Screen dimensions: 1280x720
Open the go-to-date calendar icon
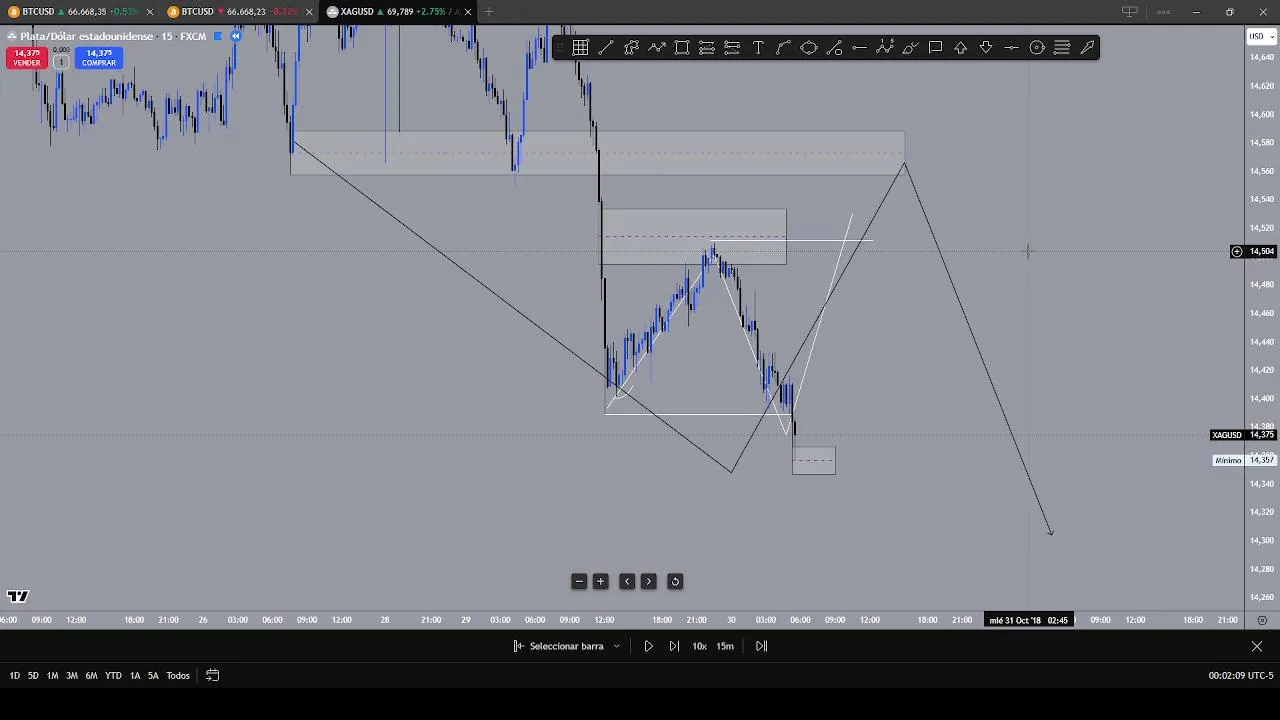coord(212,675)
